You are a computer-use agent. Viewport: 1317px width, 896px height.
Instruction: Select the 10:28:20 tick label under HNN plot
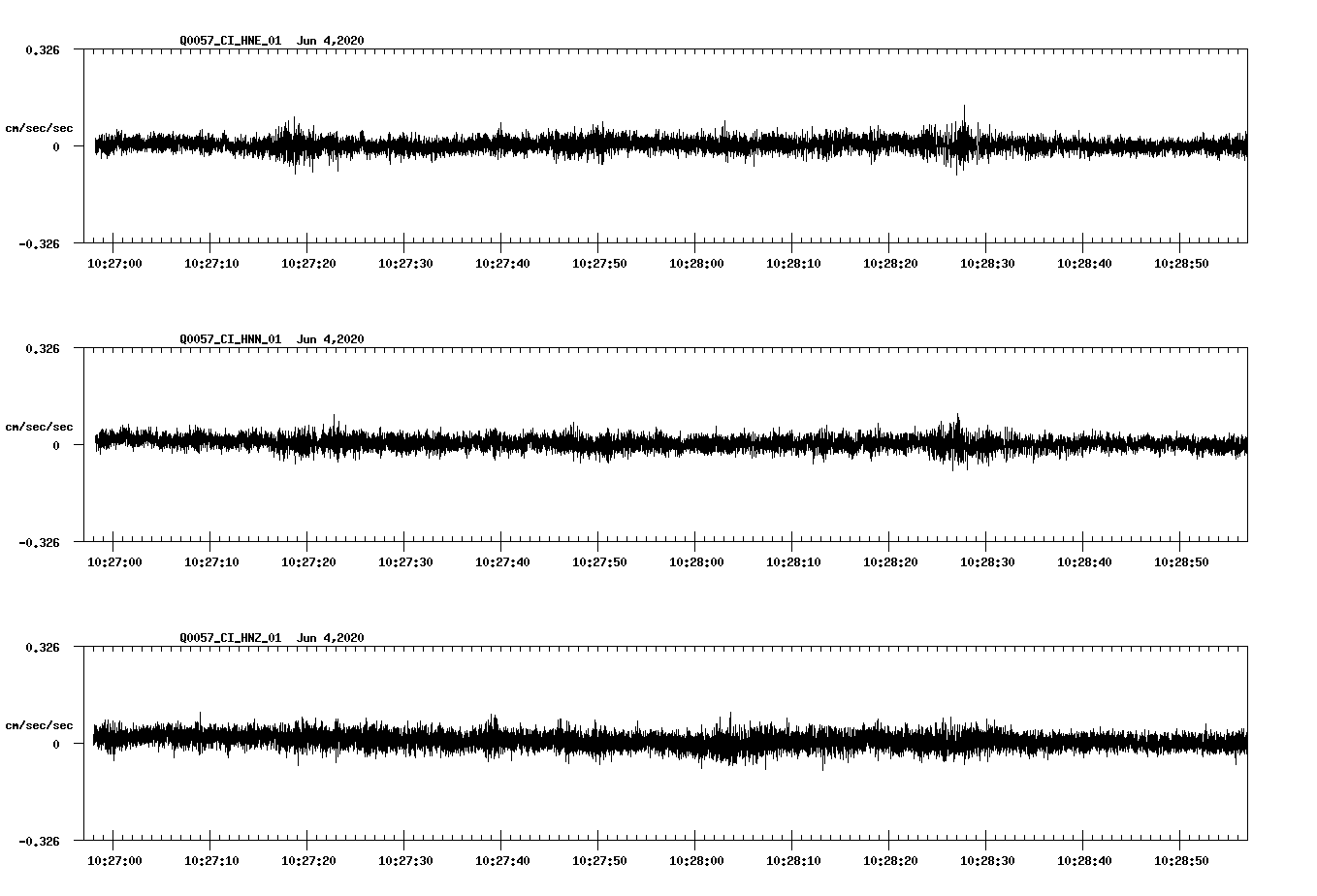(x=890, y=561)
